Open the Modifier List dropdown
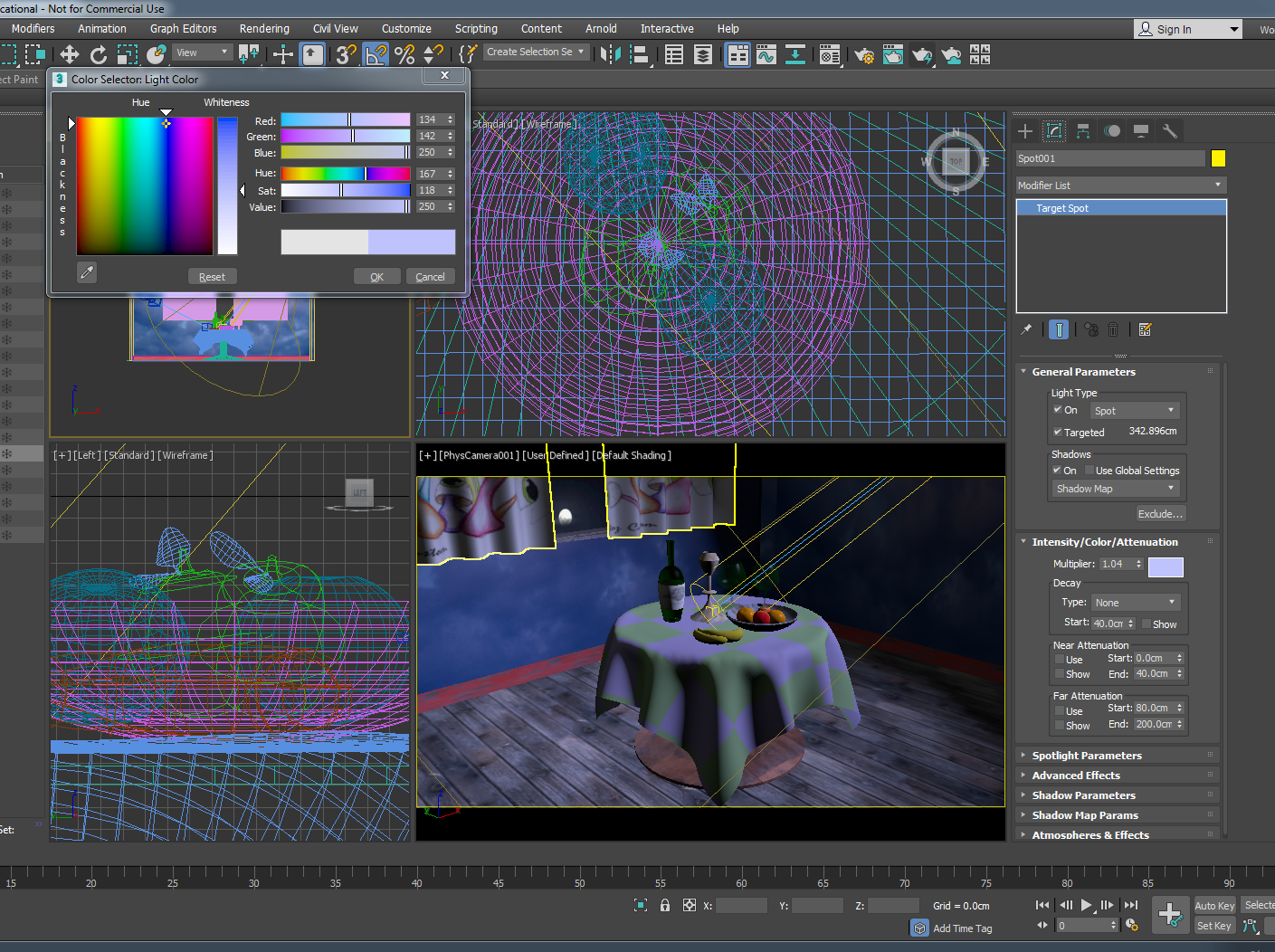The width and height of the screenshot is (1275, 952). coord(1120,186)
